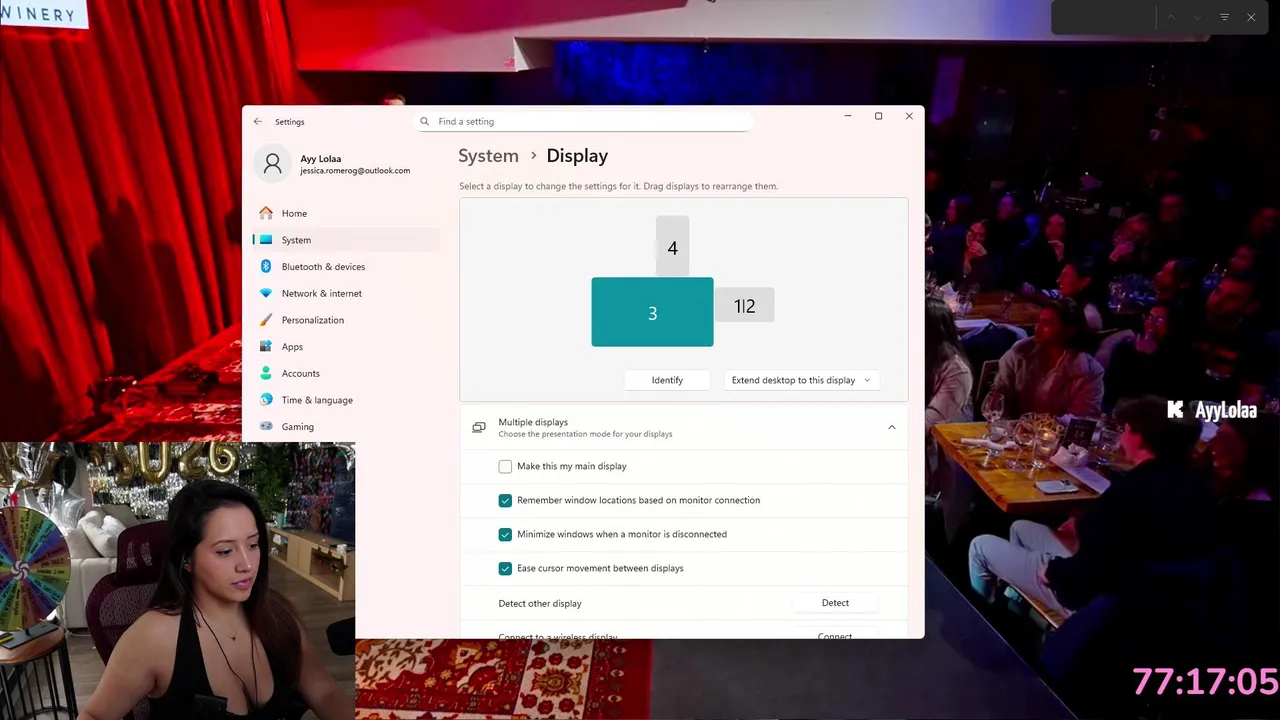Click the jessica.romerog@outlook.com account email
This screenshot has height=720, width=1280.
355,171
